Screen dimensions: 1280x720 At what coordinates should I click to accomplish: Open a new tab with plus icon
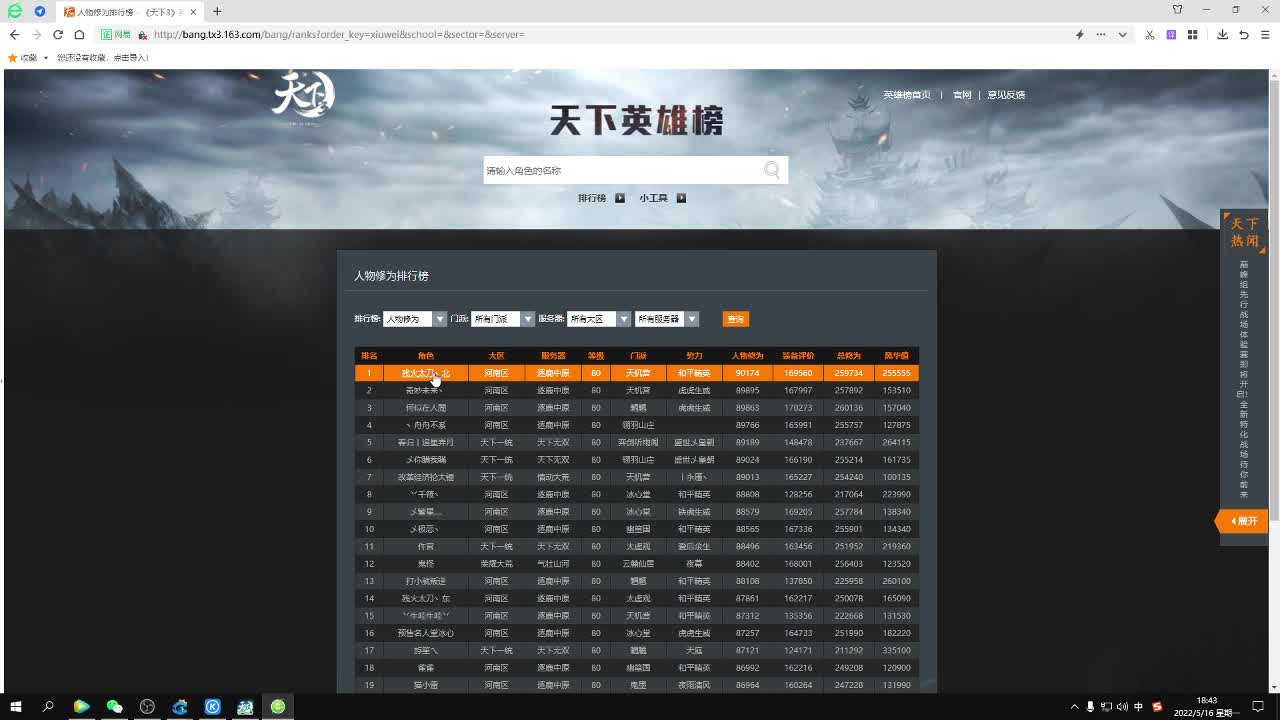(x=217, y=11)
